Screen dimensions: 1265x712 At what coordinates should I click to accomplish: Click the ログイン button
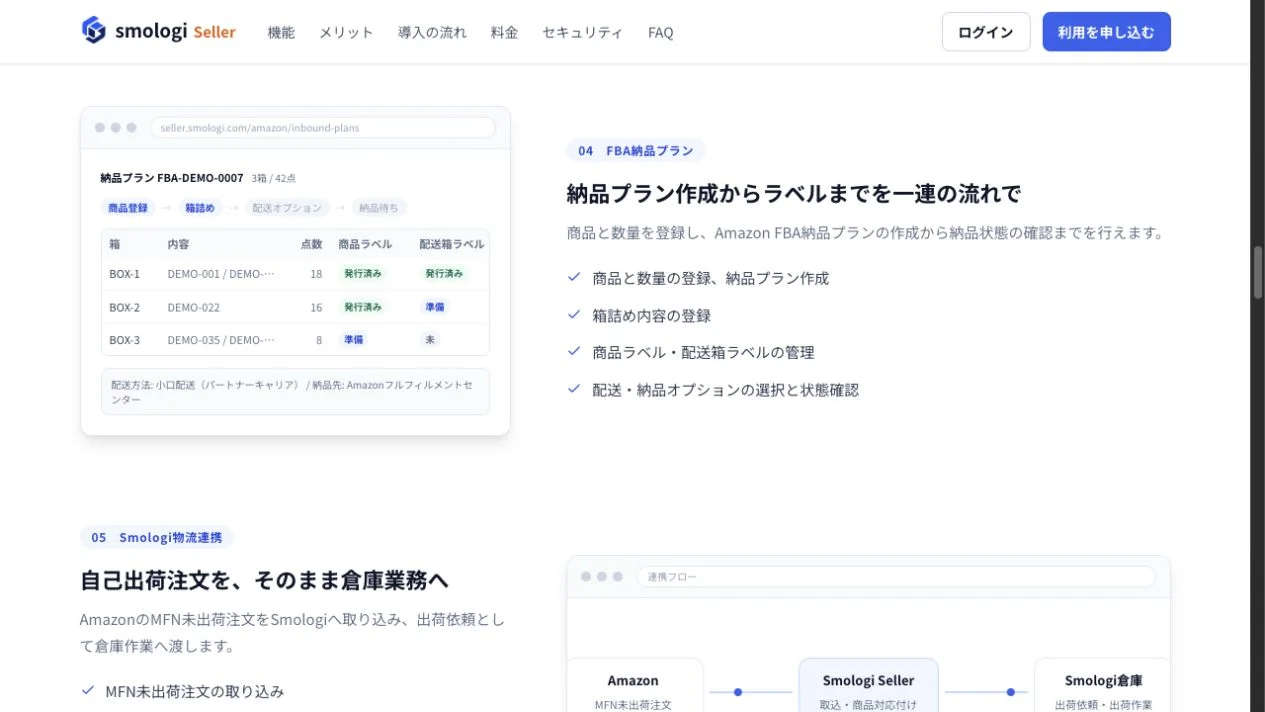[x=985, y=32]
